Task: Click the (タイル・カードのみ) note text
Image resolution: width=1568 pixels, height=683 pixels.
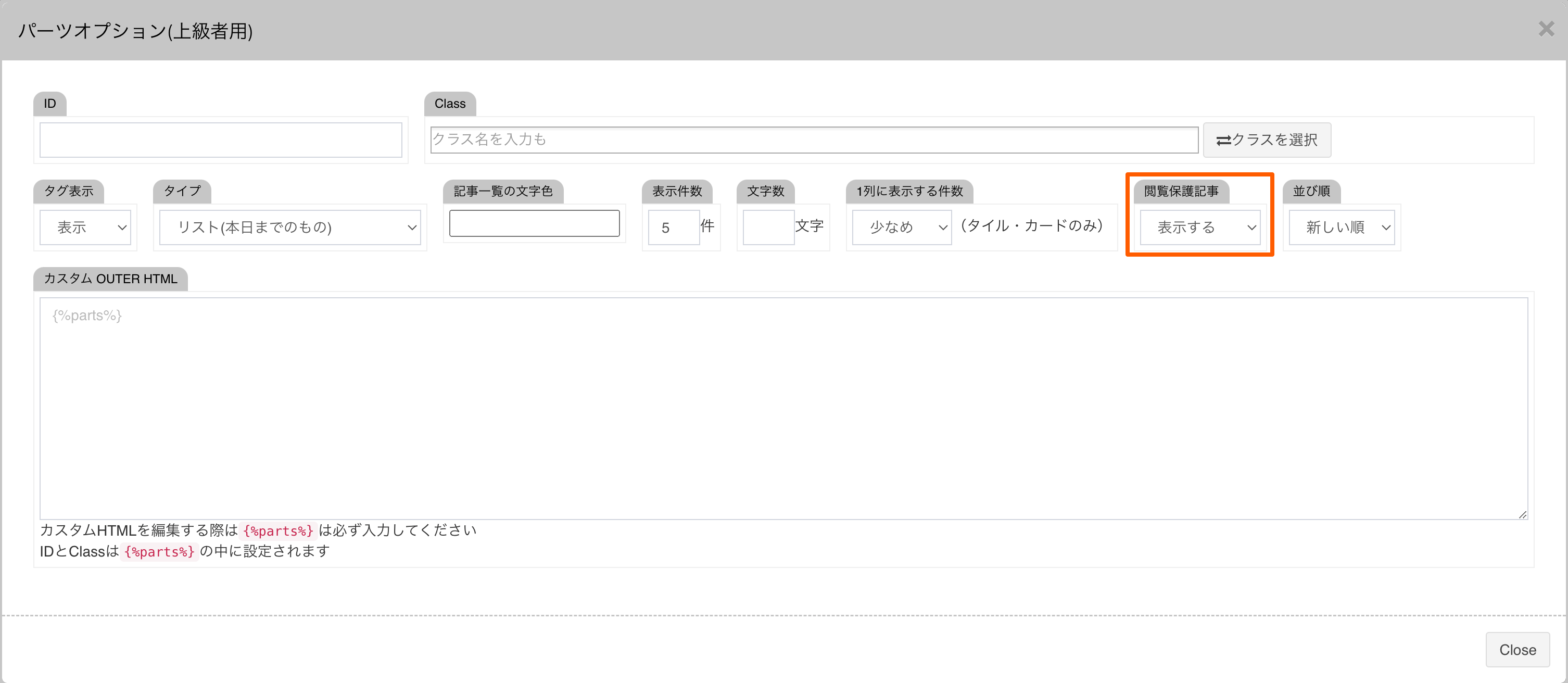Action: click(1032, 226)
